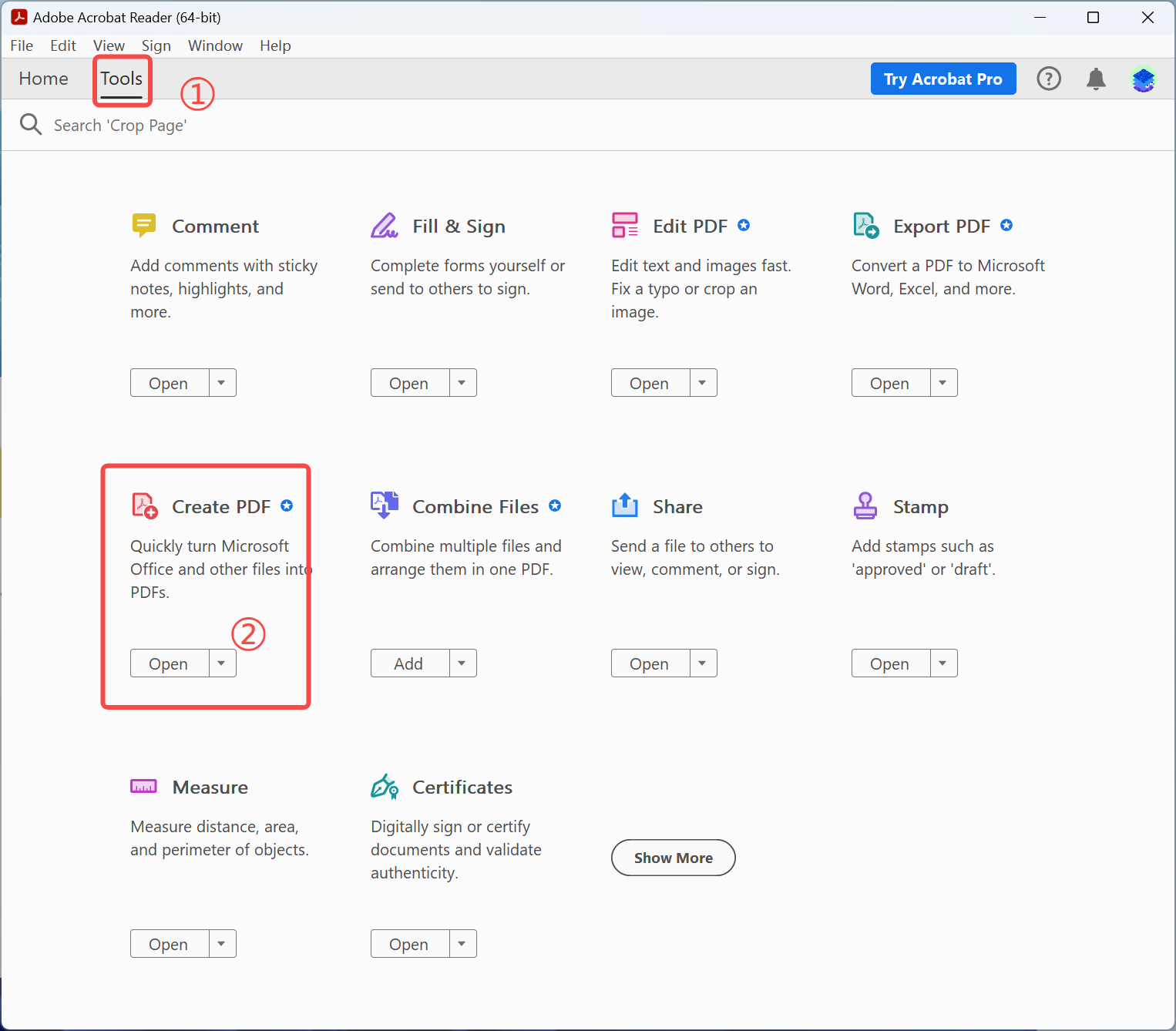This screenshot has height=1031, width=1176.
Task: Click the Certificates tool icon
Action: coord(385,786)
